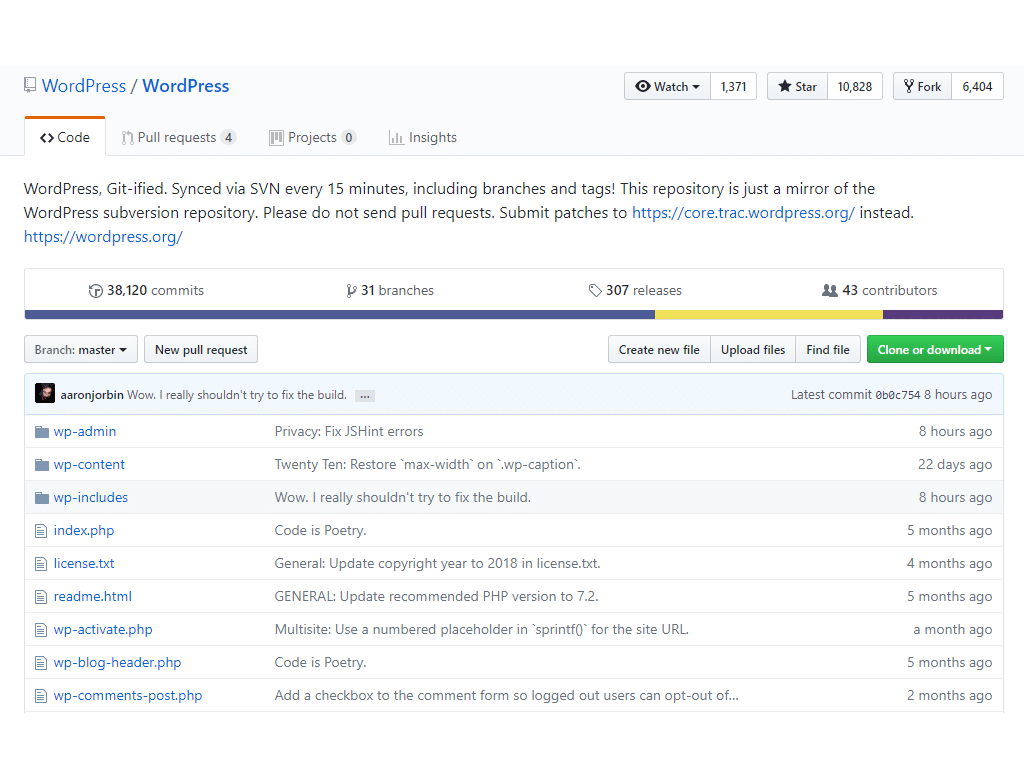Image resolution: width=1024 pixels, height=768 pixels.
Task: Click the file icon next to wp-blog-header.php
Action: [41, 663]
